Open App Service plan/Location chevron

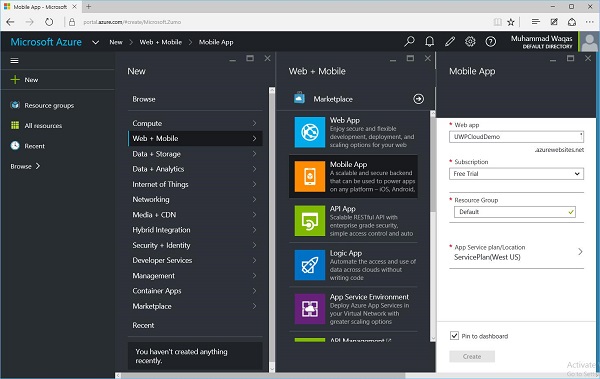[580, 252]
